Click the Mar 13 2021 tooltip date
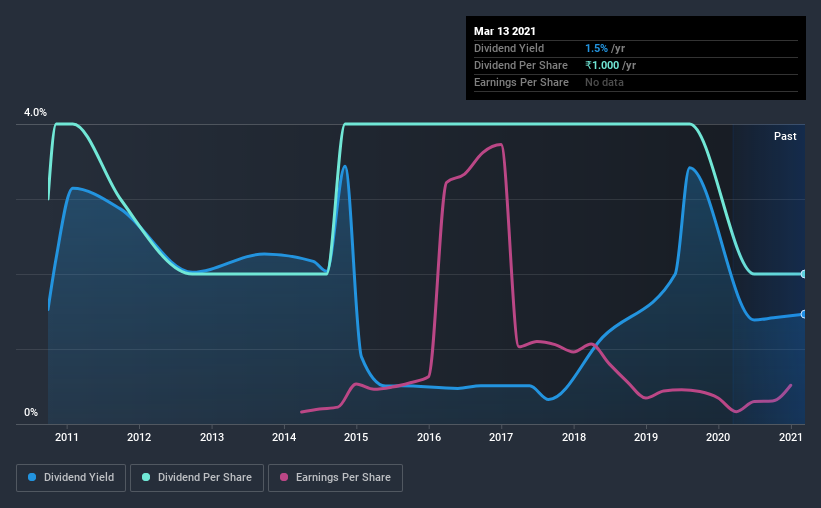Image resolution: width=821 pixels, height=508 pixels. click(505, 31)
